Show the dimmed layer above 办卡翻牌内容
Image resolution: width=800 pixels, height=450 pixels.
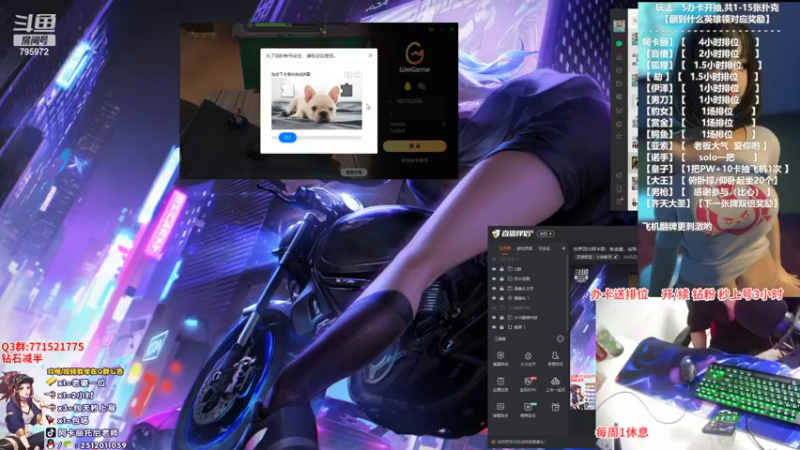pyautogui.click(x=494, y=308)
